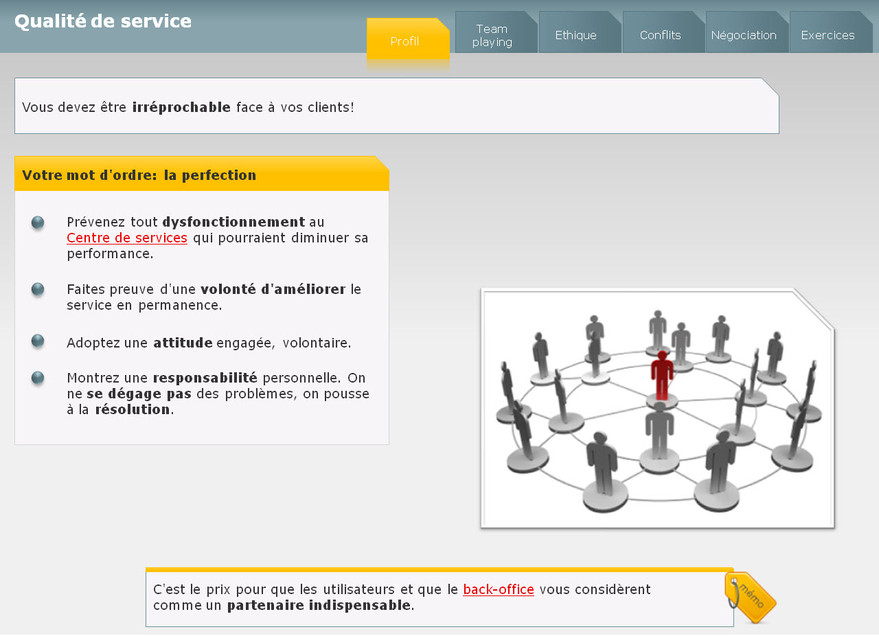Click the bullet next to 'Montrez une responsabilité'

coord(38,378)
